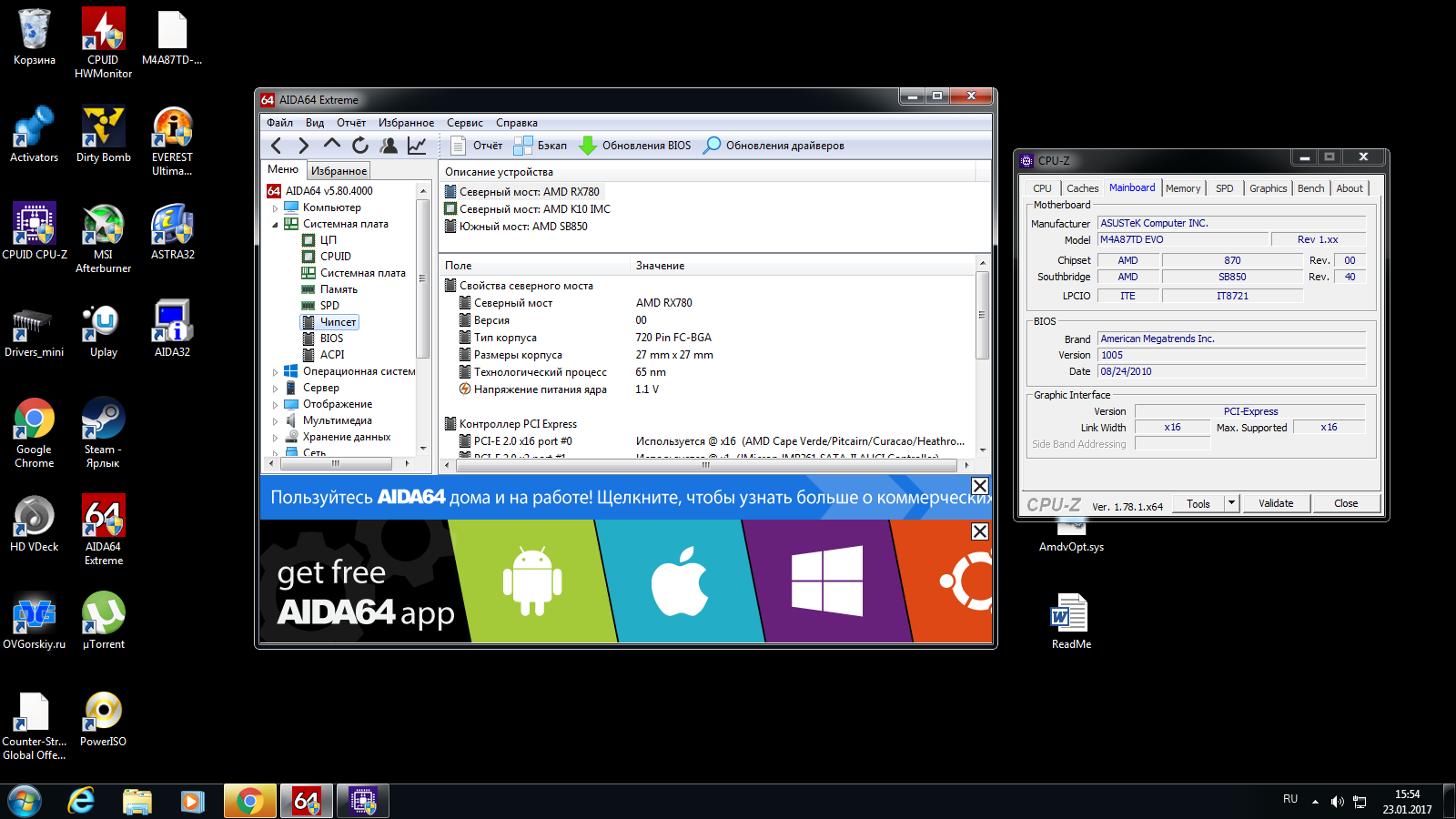
Task: Open the Windows Start menu
Action: [x=25, y=802]
